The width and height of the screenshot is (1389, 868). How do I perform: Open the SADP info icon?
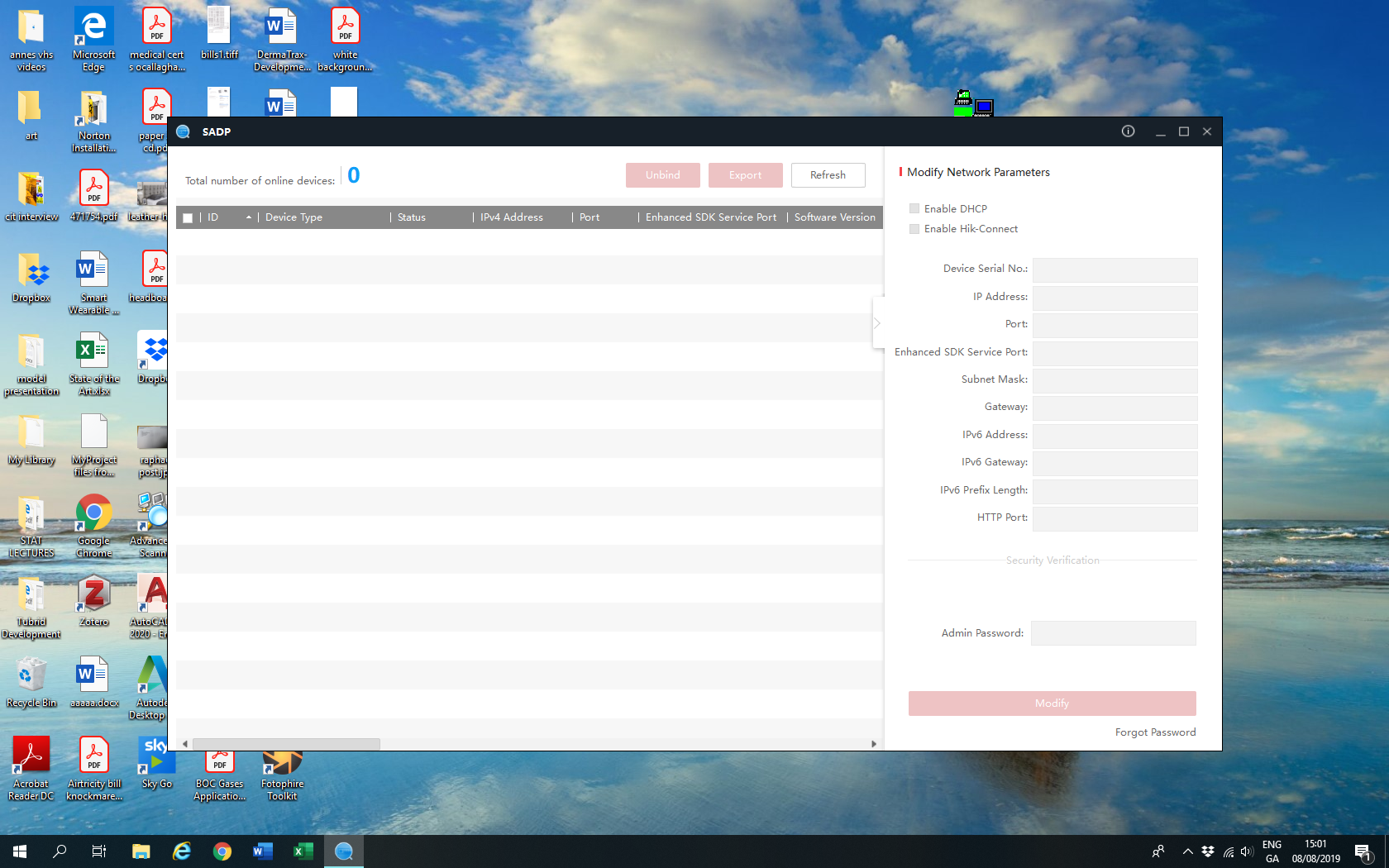pyautogui.click(x=1128, y=131)
